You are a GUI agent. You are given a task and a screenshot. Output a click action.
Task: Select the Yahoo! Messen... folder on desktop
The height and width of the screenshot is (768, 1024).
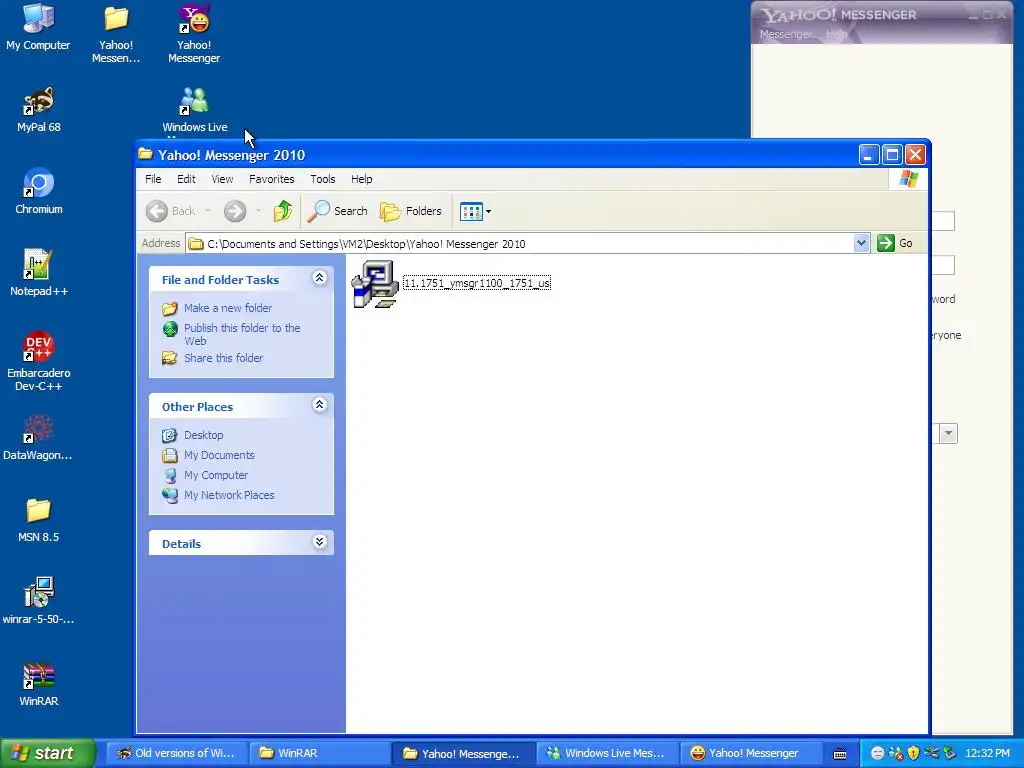[116, 34]
